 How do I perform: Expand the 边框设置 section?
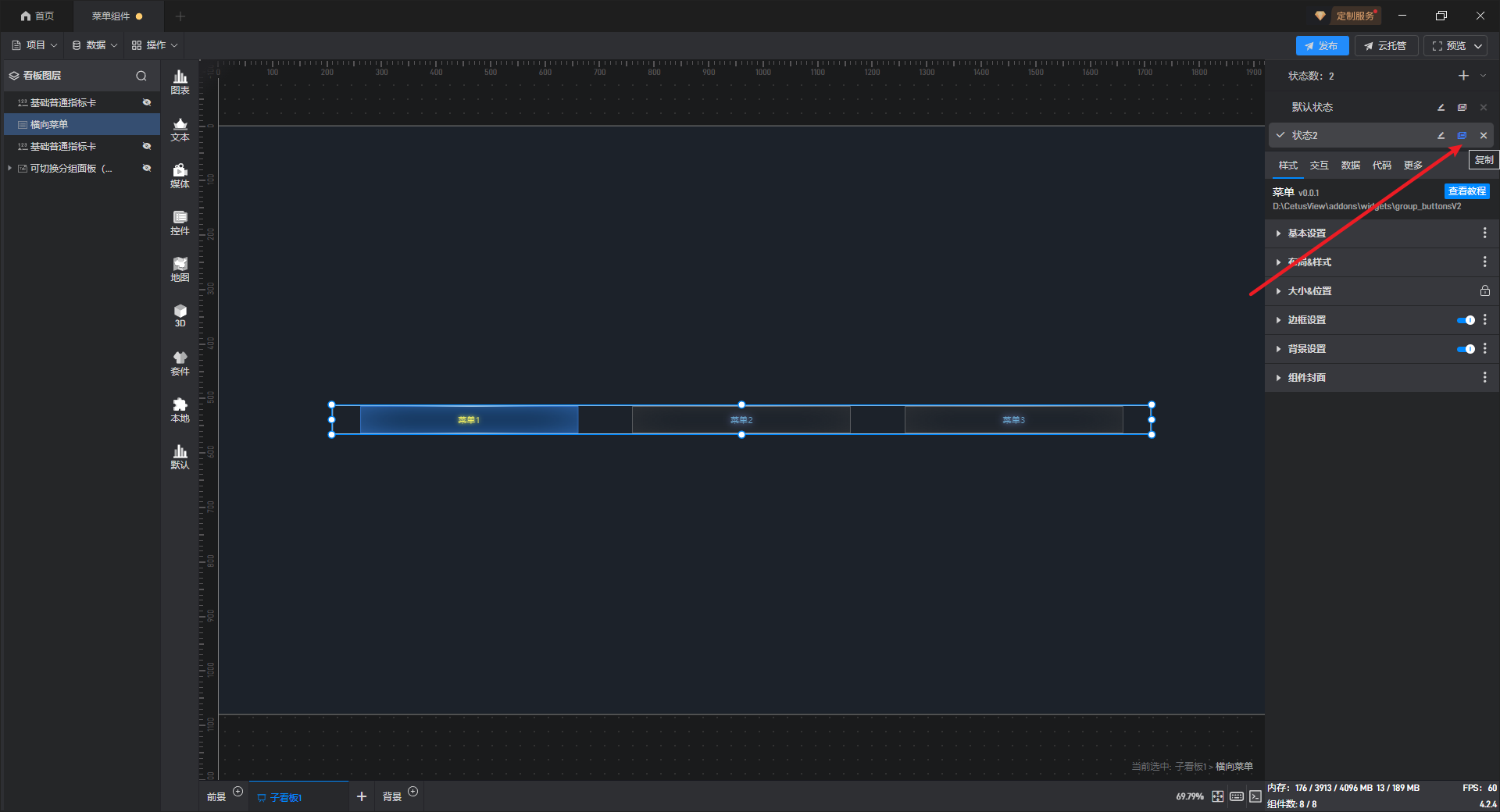click(x=1278, y=320)
